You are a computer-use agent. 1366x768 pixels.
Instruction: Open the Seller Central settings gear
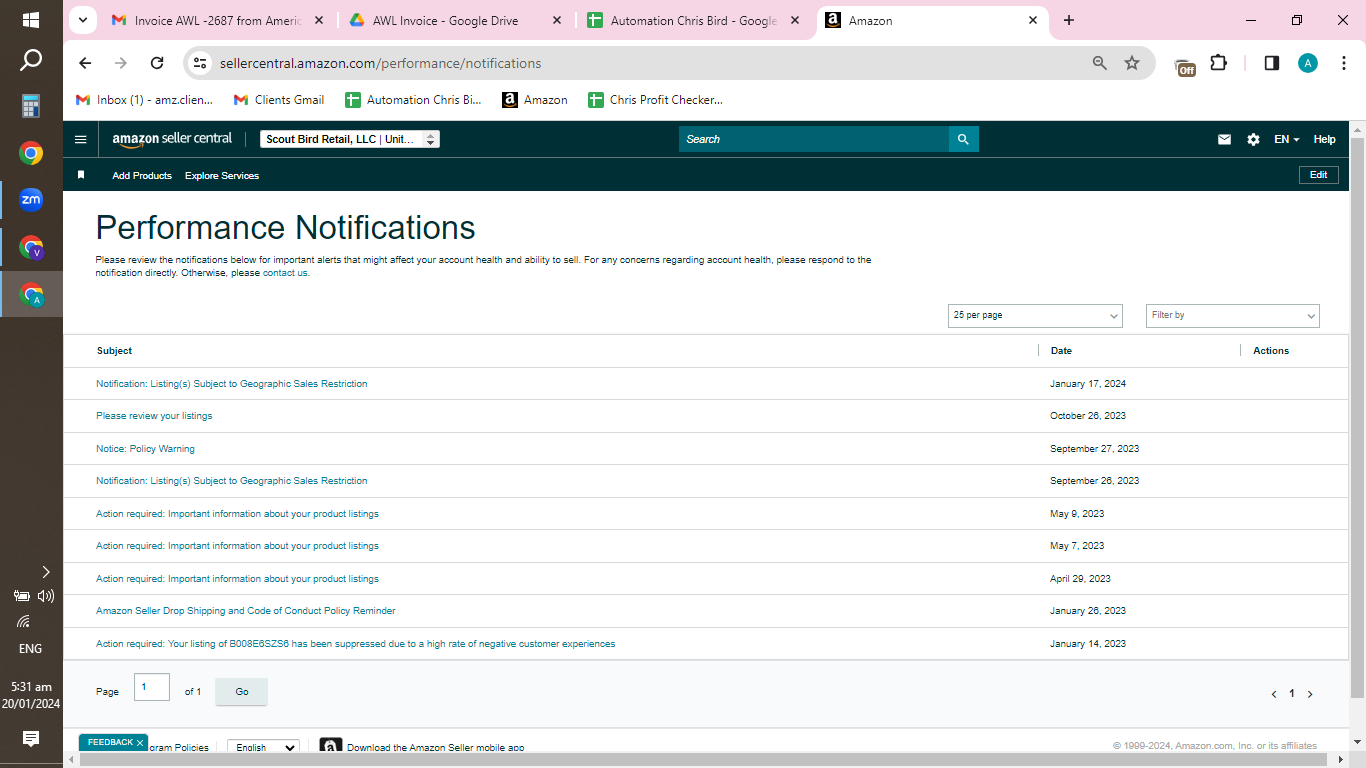[x=1253, y=140]
